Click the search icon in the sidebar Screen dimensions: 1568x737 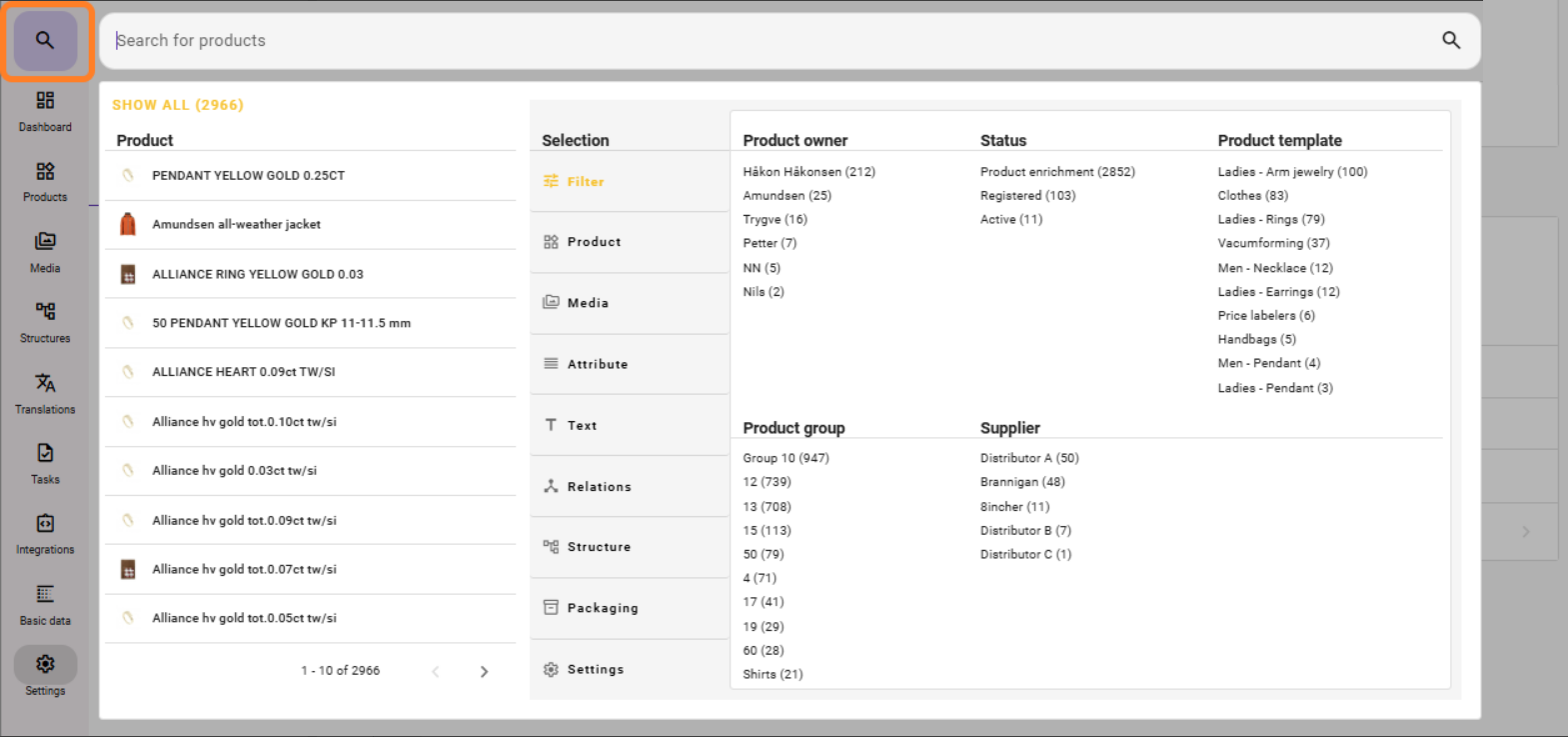pyautogui.click(x=45, y=41)
